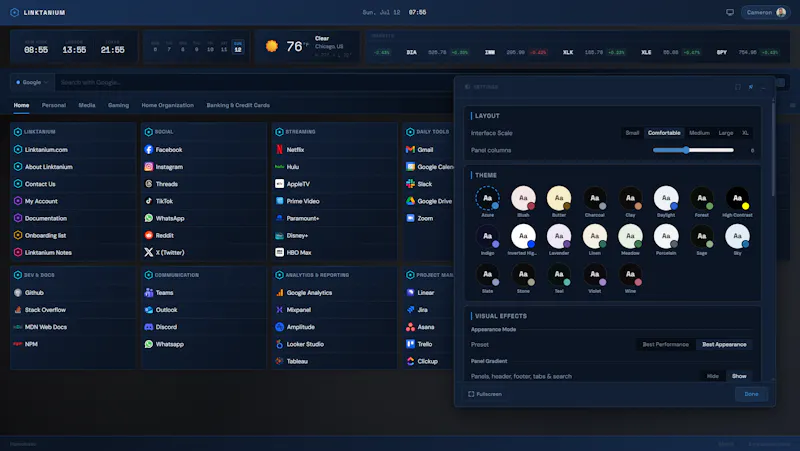Open Trello in Project Management panel
The height and width of the screenshot is (451, 800).
point(419,344)
